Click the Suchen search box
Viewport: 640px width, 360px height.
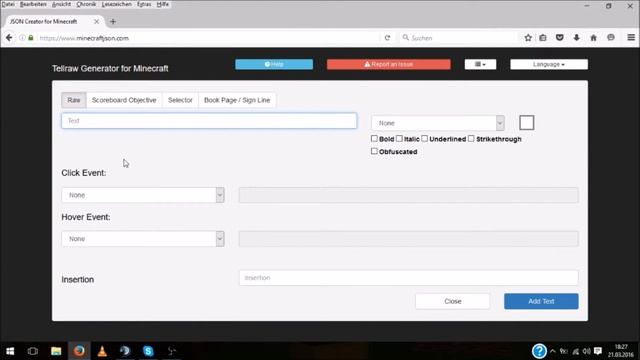[459, 38]
